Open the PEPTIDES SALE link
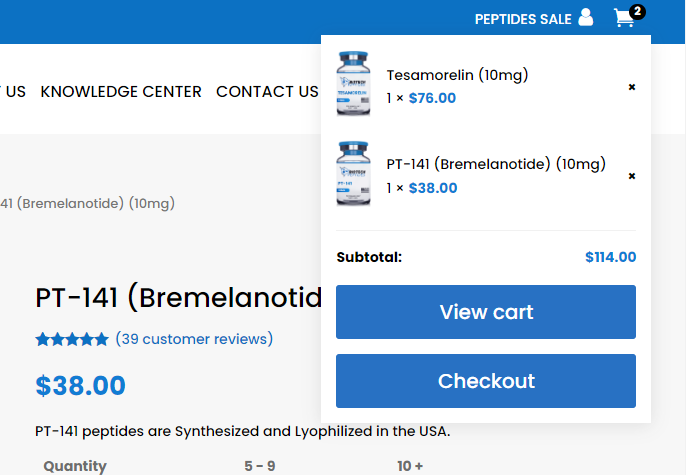This screenshot has width=686, height=475. [522, 19]
